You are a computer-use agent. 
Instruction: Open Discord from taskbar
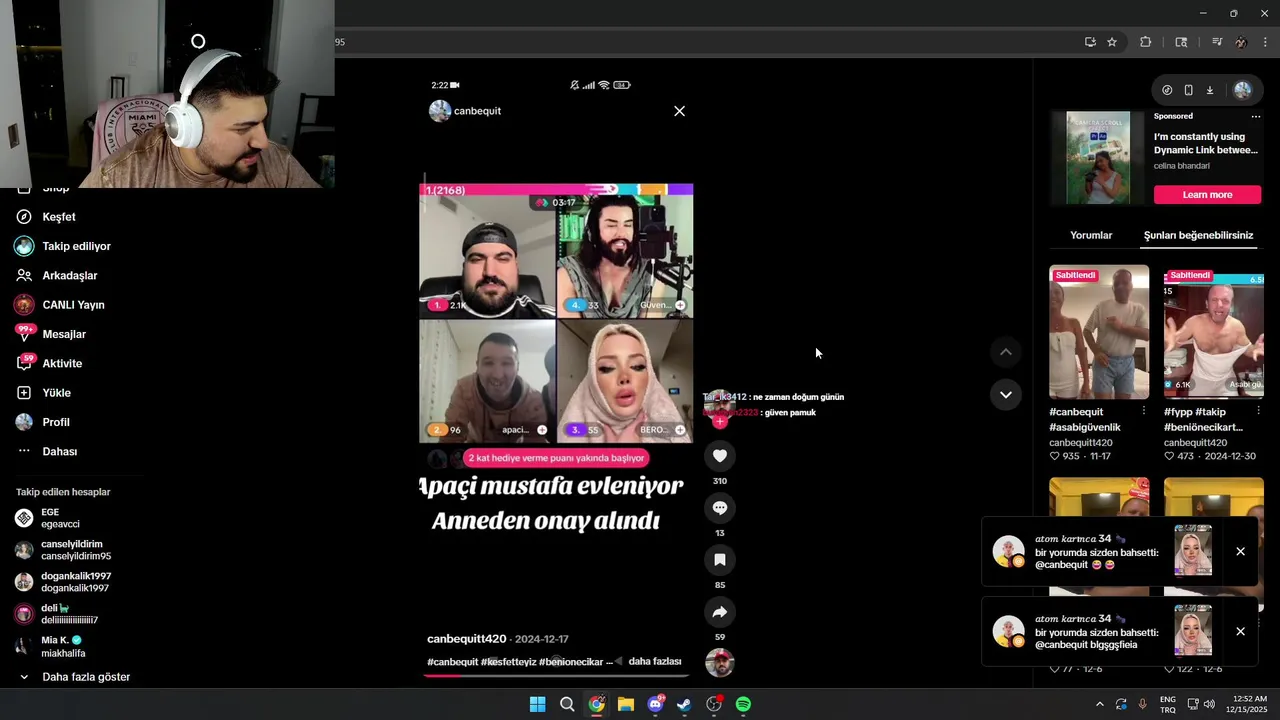coord(655,704)
